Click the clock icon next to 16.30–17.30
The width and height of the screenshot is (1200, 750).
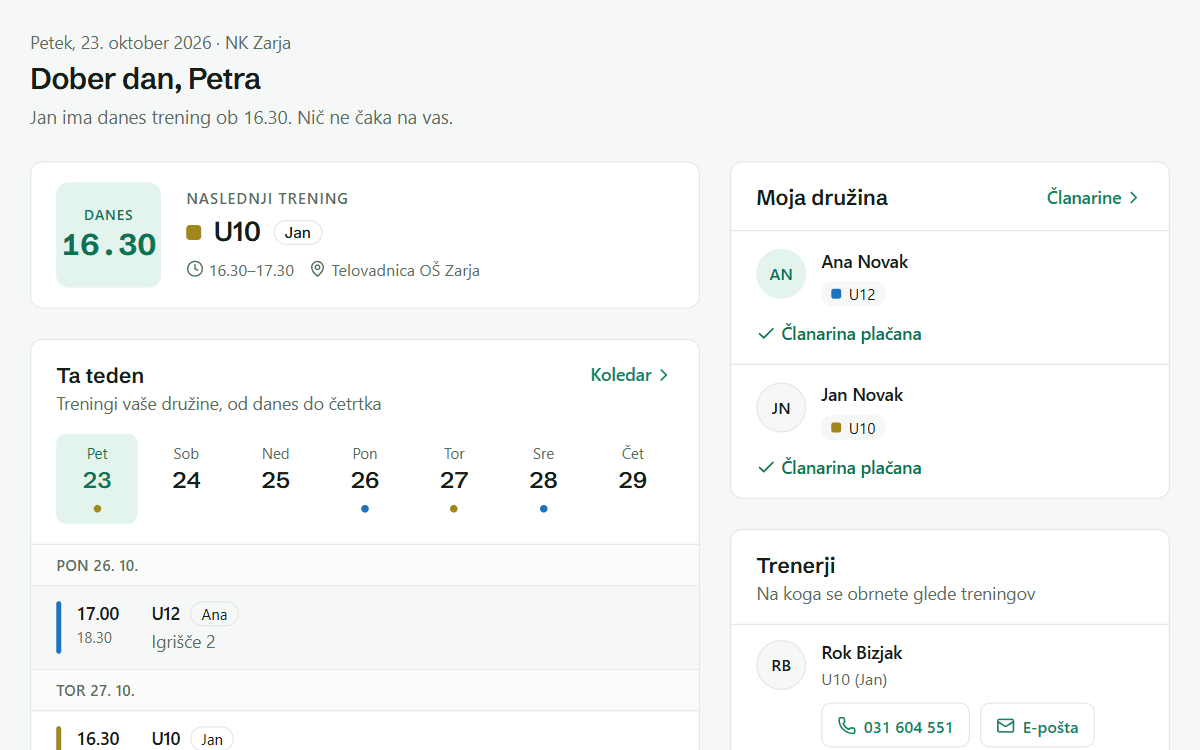click(195, 270)
